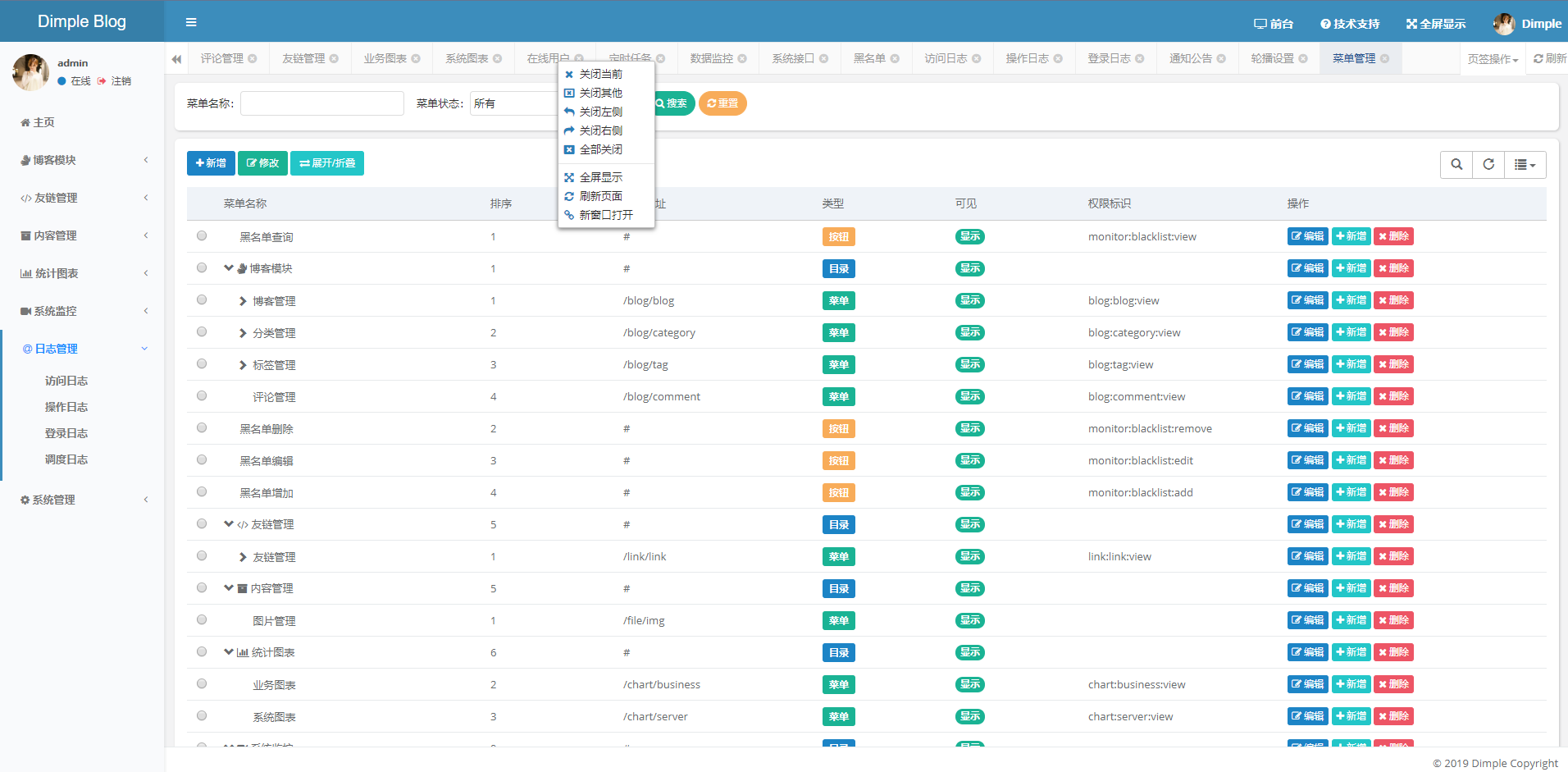This screenshot has width=1568, height=772.
Task: Expand the 博客管理 tree node
Action: tap(243, 301)
